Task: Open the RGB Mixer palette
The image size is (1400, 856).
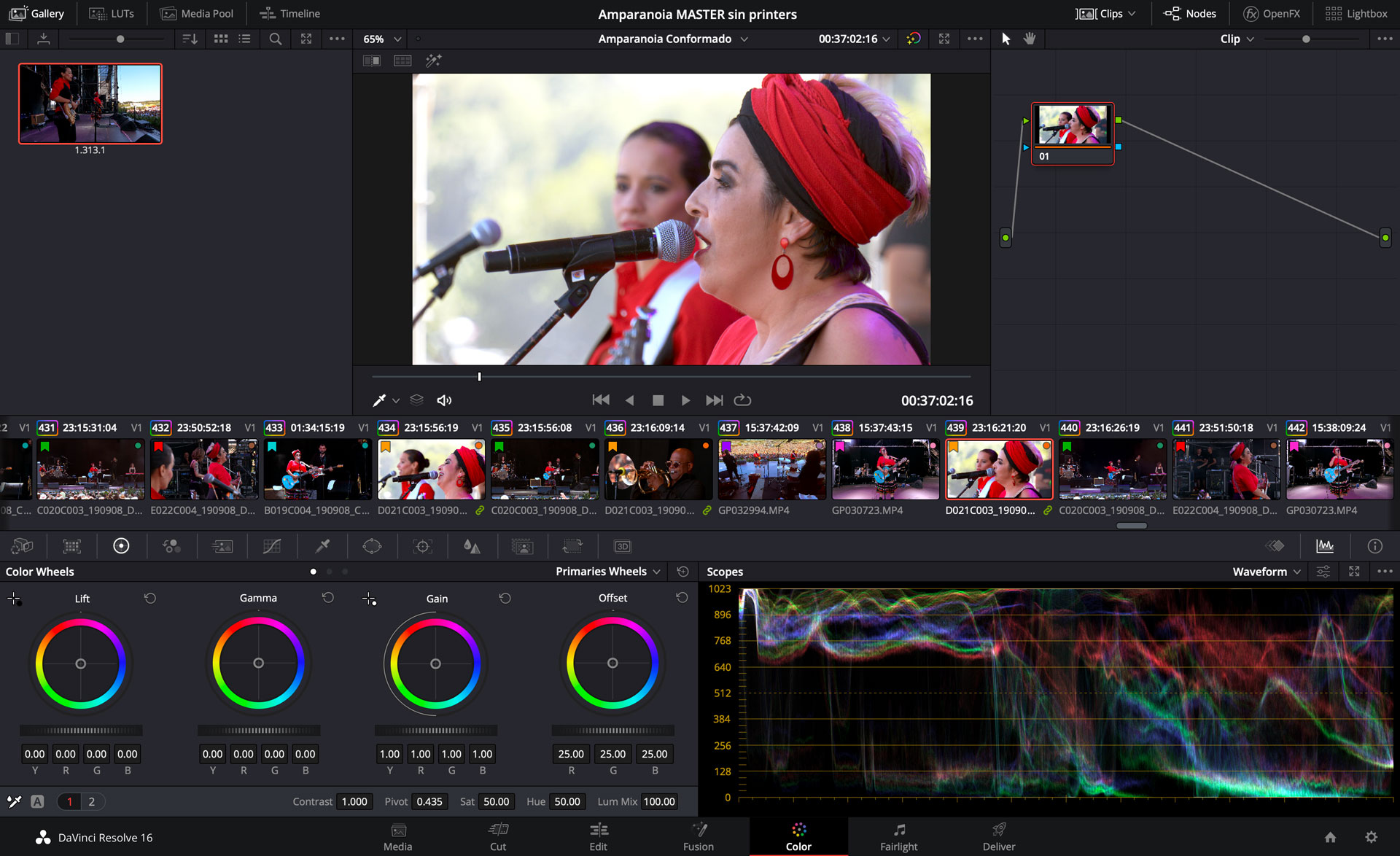Action: tap(171, 546)
